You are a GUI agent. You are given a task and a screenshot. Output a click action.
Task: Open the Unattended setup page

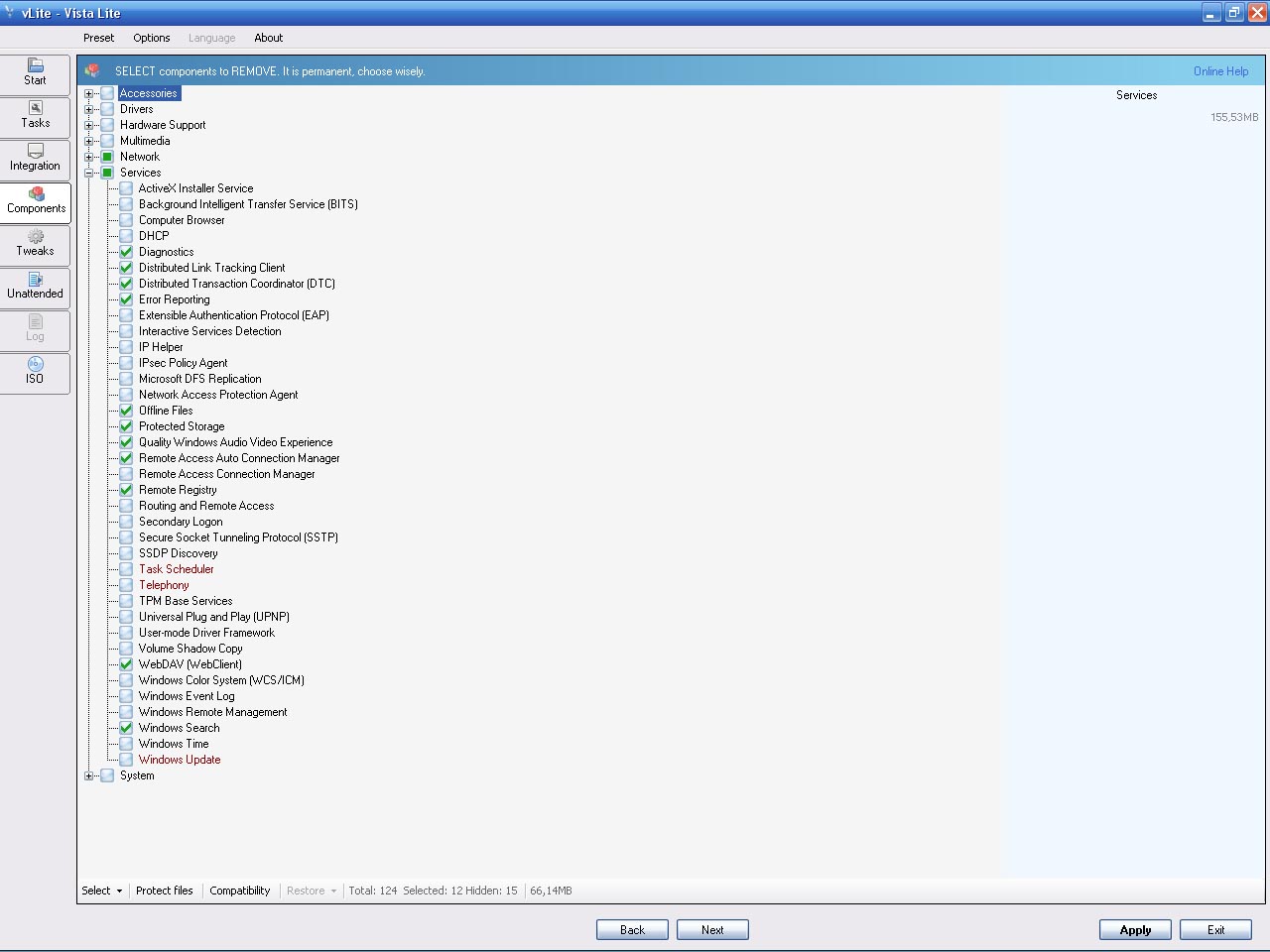[35, 288]
